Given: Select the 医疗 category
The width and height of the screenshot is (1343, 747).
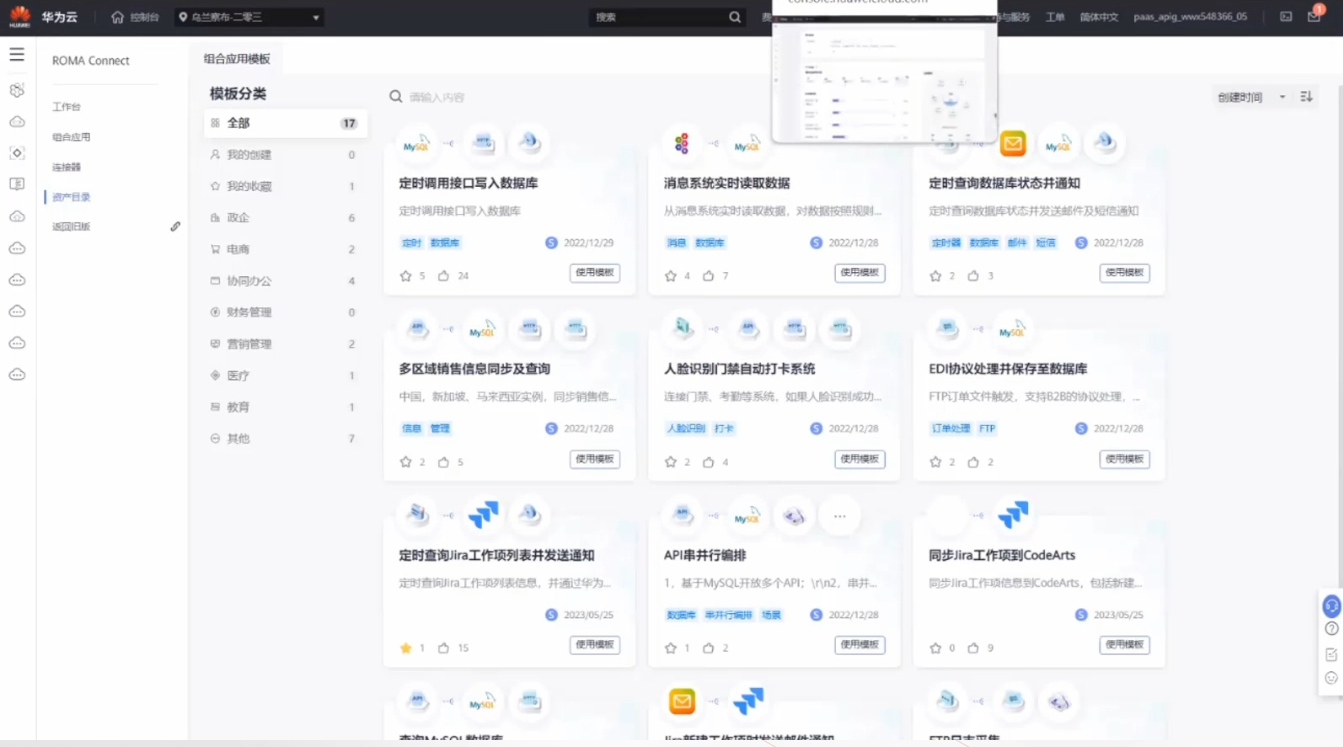Looking at the screenshot, I should (x=285, y=376).
